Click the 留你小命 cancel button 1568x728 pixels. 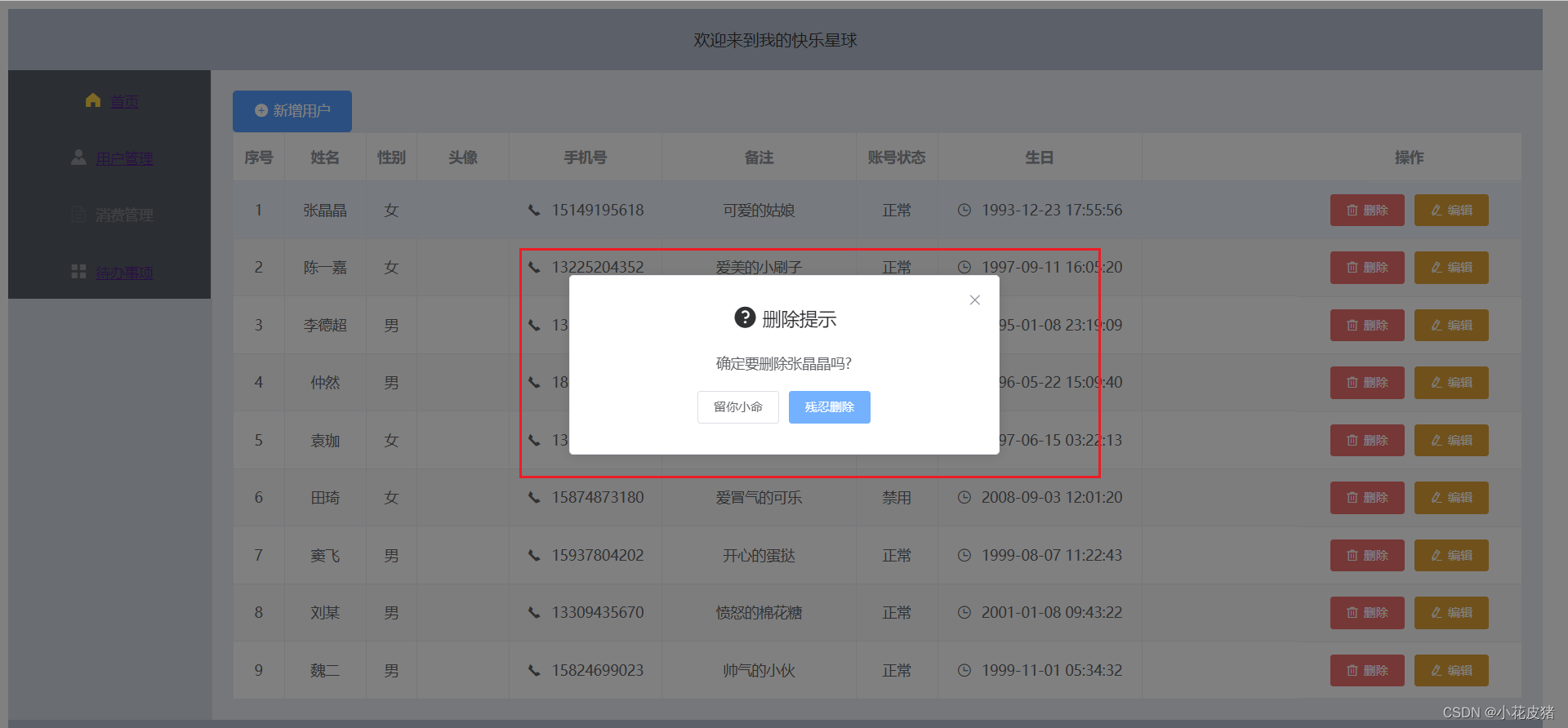pyautogui.click(x=738, y=407)
